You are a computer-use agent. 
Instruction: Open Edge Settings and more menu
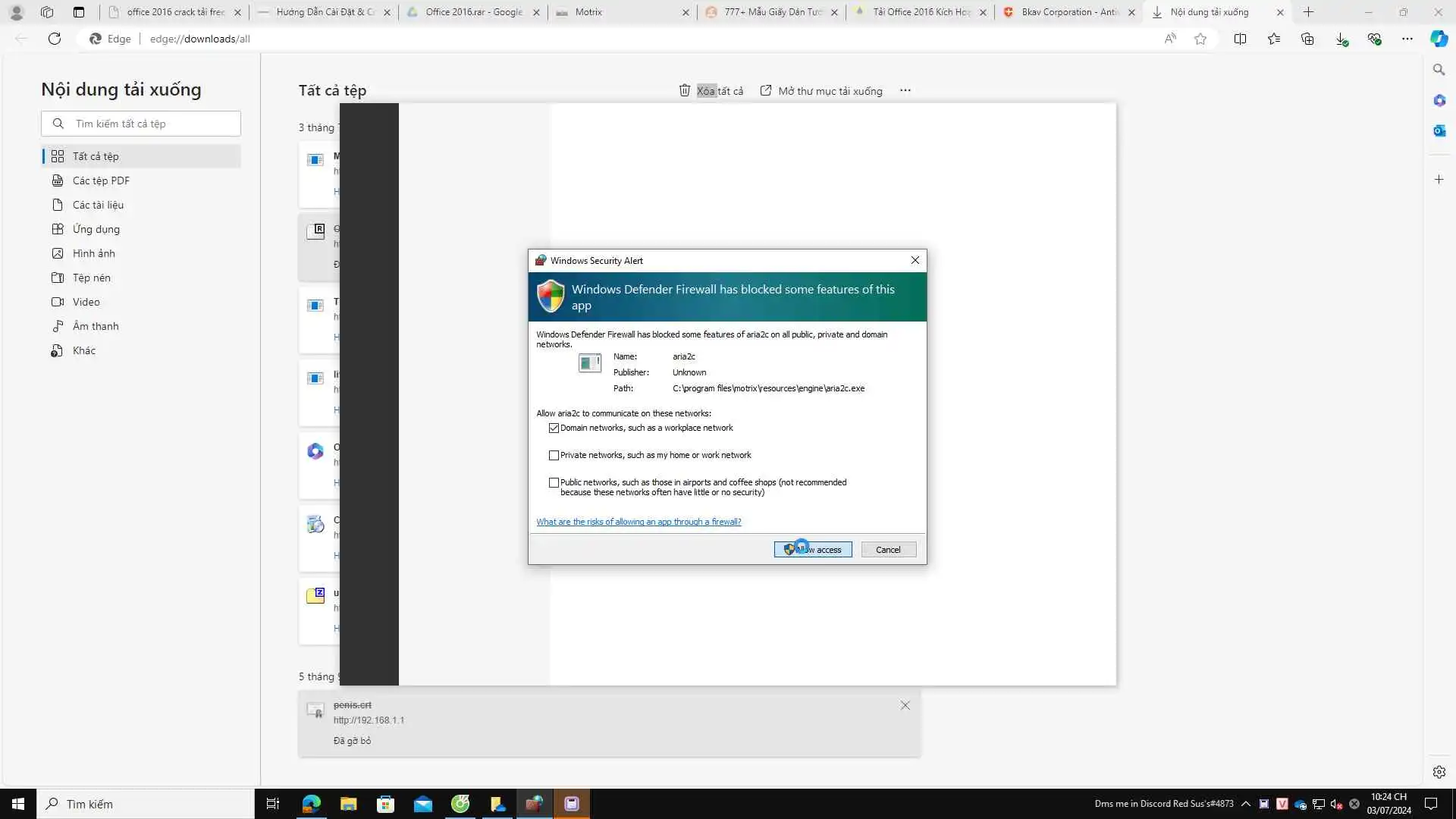point(1407,39)
